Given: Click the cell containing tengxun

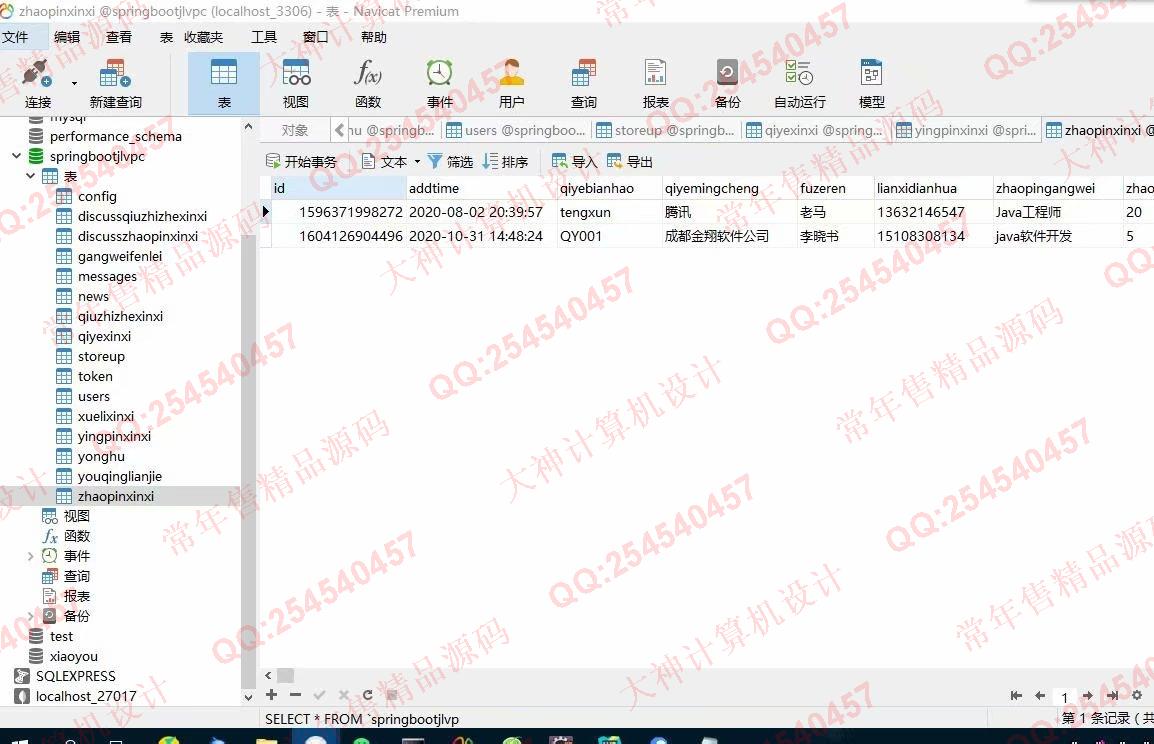Looking at the screenshot, I should [x=608, y=213].
